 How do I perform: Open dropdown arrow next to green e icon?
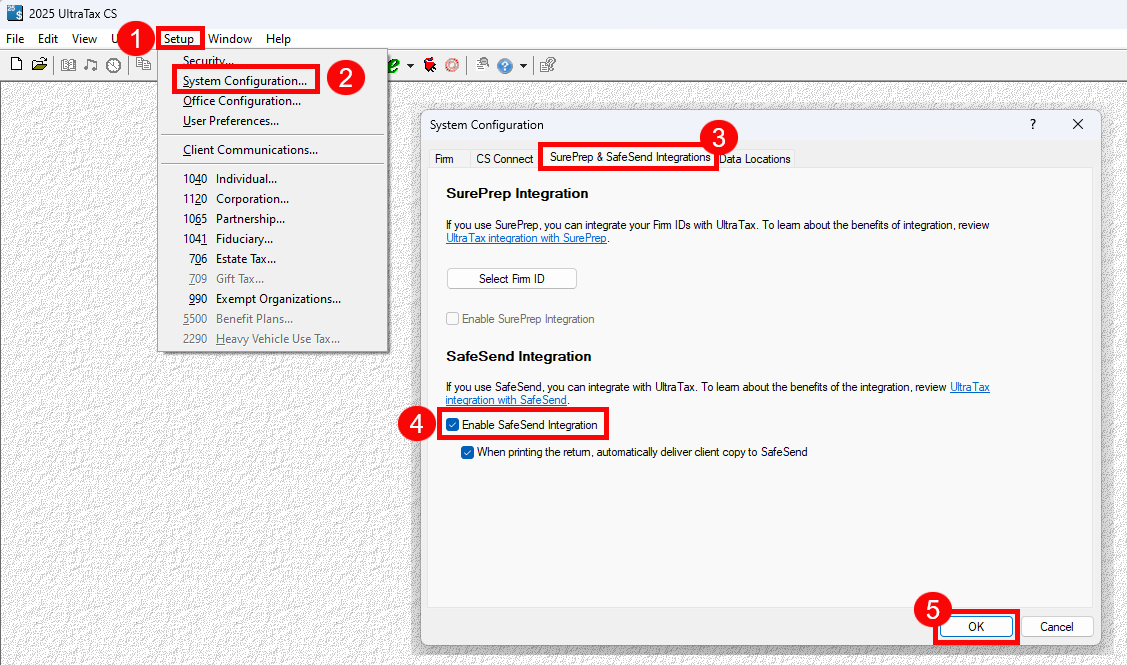point(410,66)
